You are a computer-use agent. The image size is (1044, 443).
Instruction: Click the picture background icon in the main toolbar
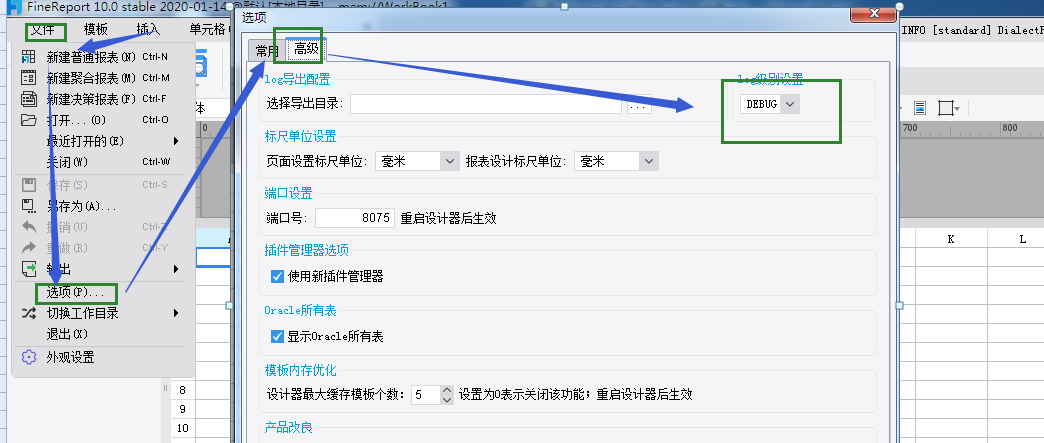coord(920,108)
